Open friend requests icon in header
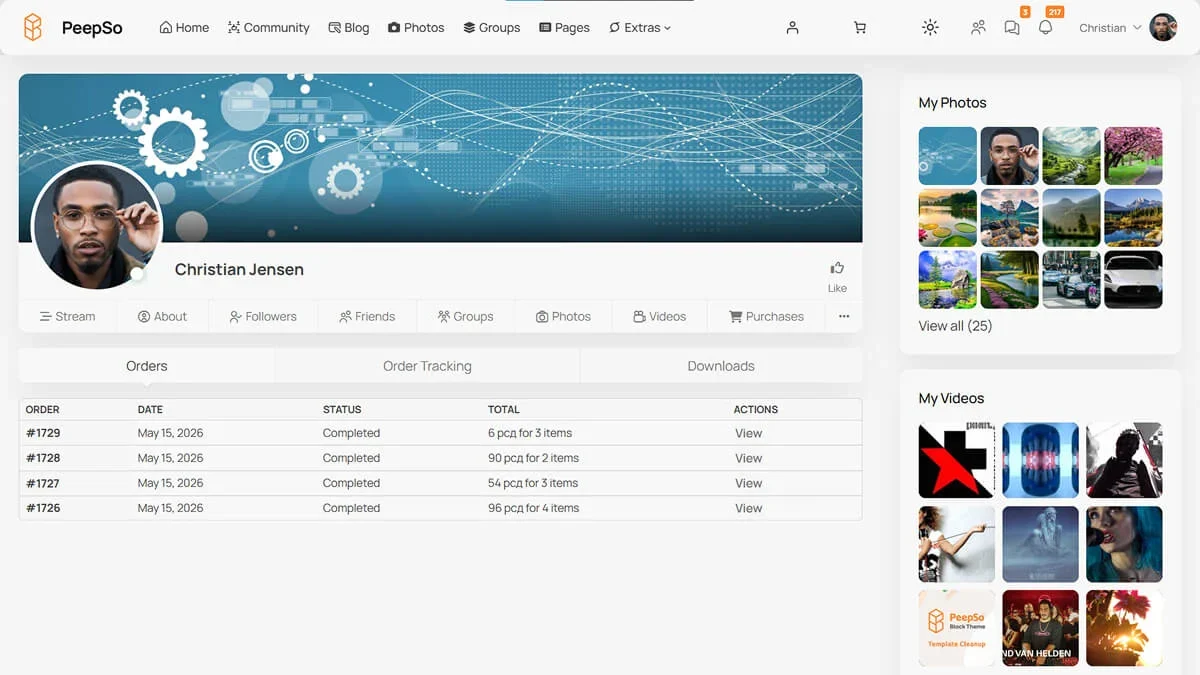Image resolution: width=1200 pixels, height=675 pixels. point(978,28)
